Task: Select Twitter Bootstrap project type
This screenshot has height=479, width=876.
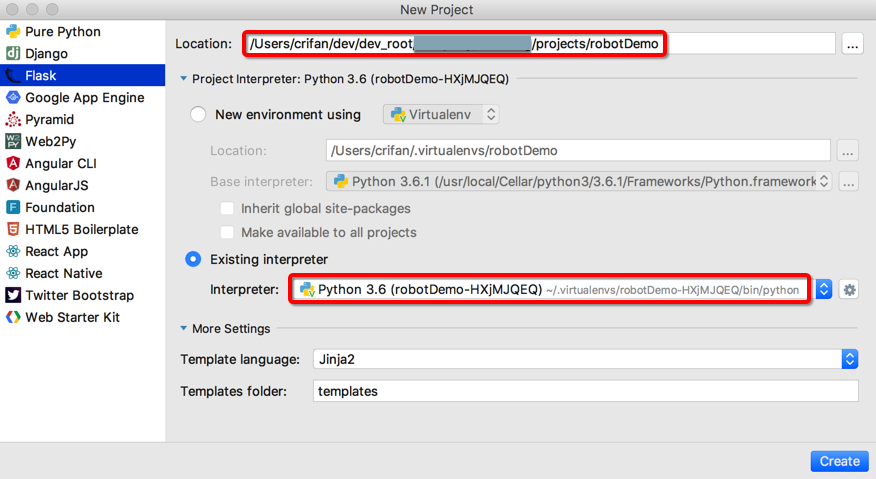Action: (x=82, y=295)
